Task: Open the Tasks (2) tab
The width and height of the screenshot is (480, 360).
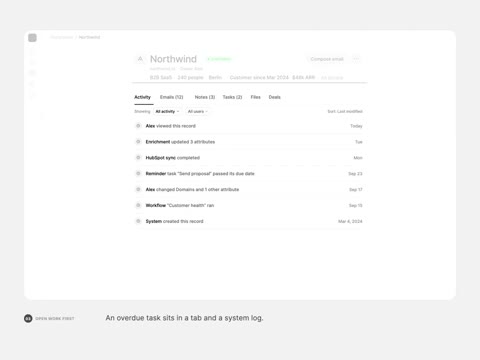Action: (232, 97)
